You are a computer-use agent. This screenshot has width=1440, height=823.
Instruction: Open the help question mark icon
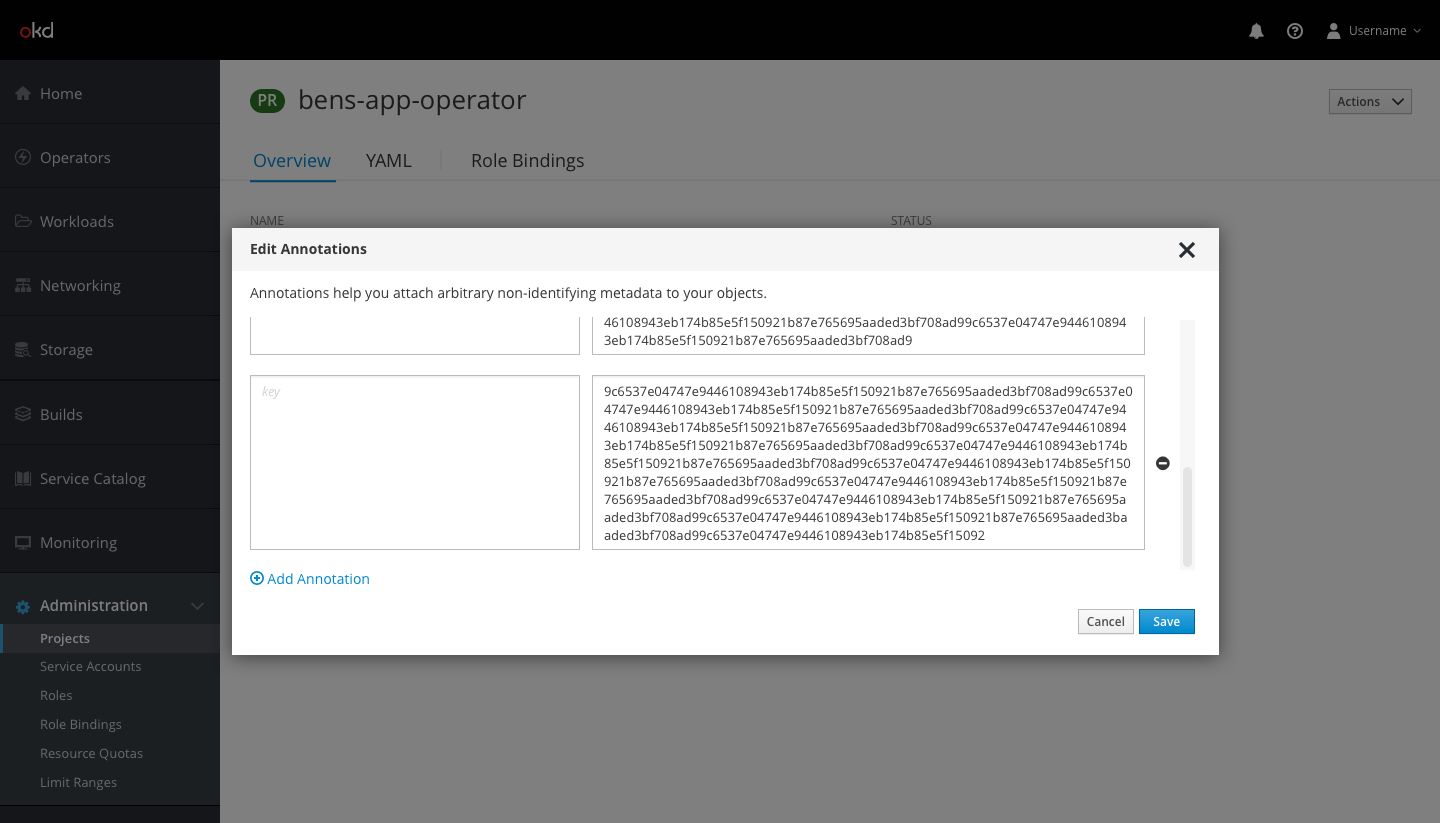pos(1295,31)
